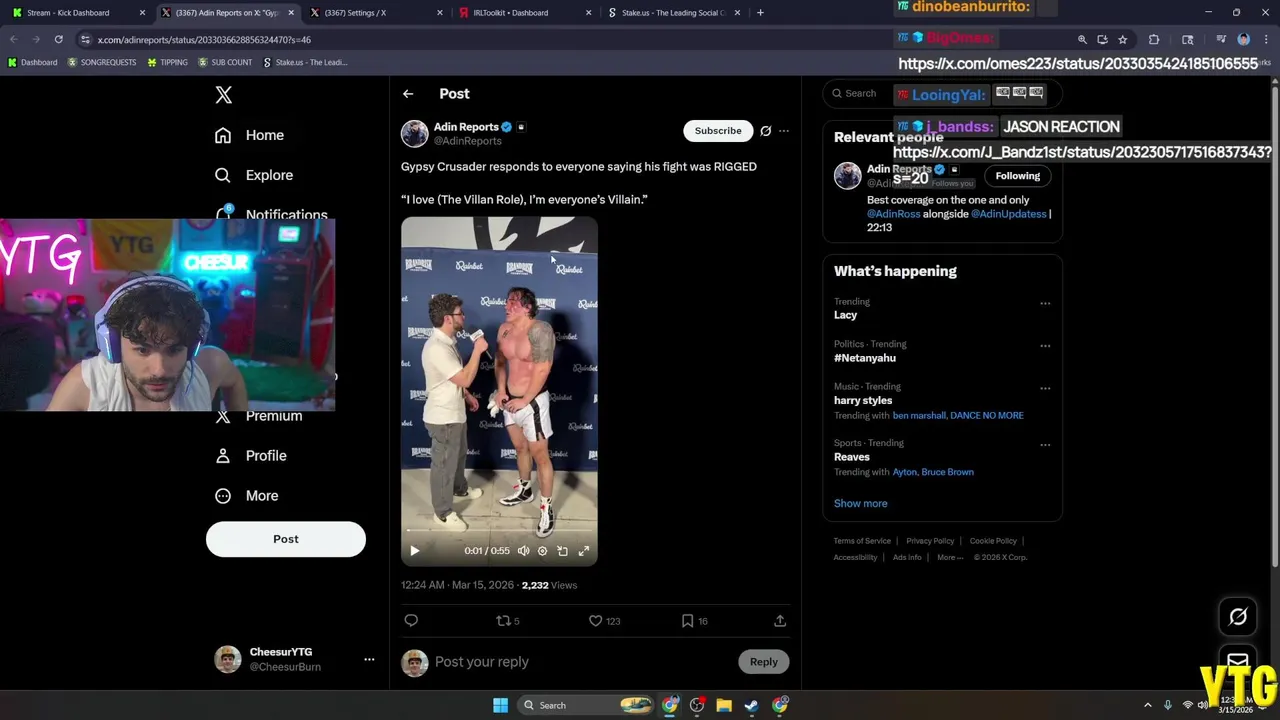Click the browser address bar URL
1280x720 pixels.
click(204, 40)
